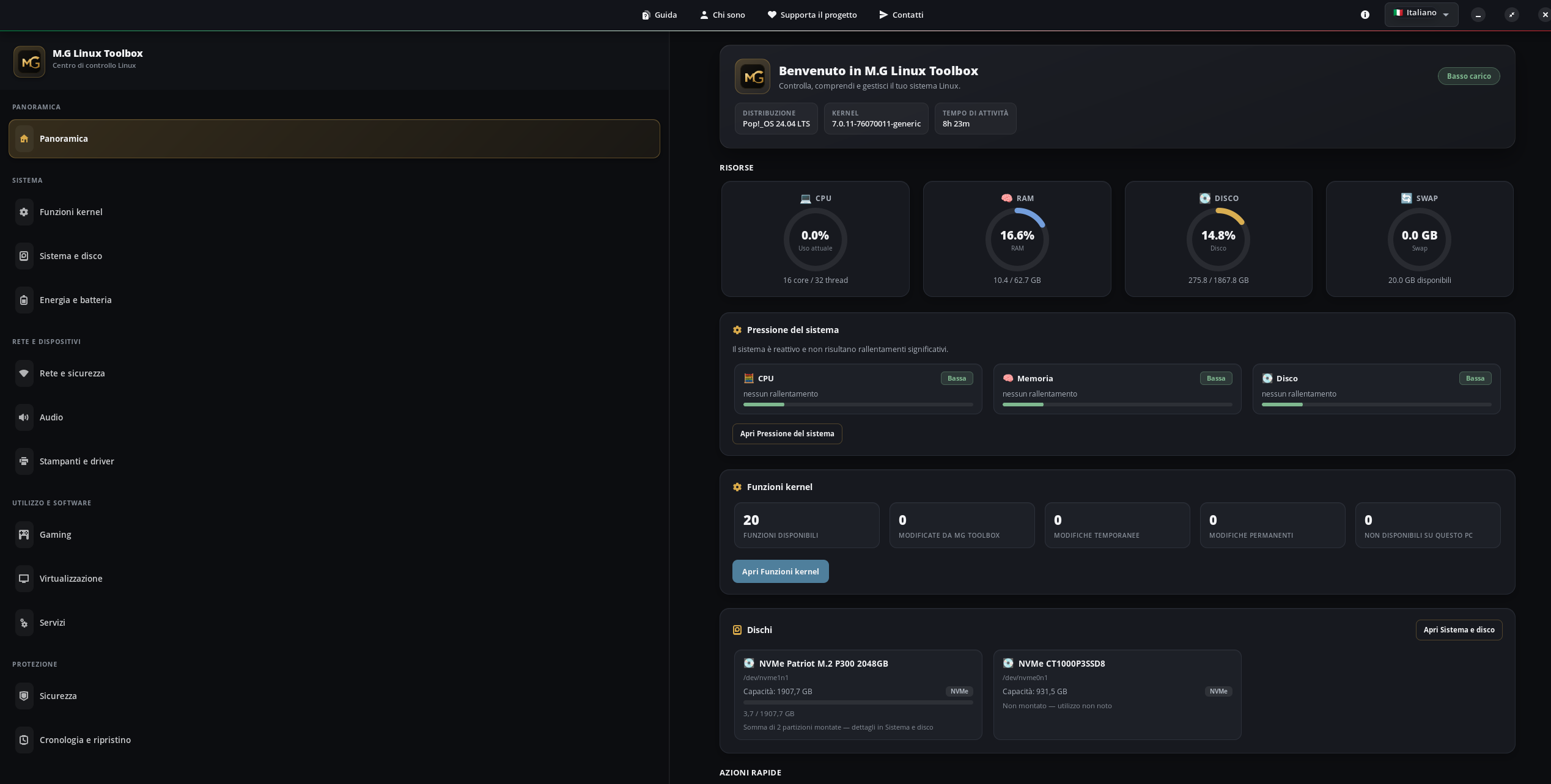Click the disk icon of NVMe CT1000P3SSD8
Image resolution: width=1551 pixels, height=784 pixels.
pyautogui.click(x=1008, y=663)
